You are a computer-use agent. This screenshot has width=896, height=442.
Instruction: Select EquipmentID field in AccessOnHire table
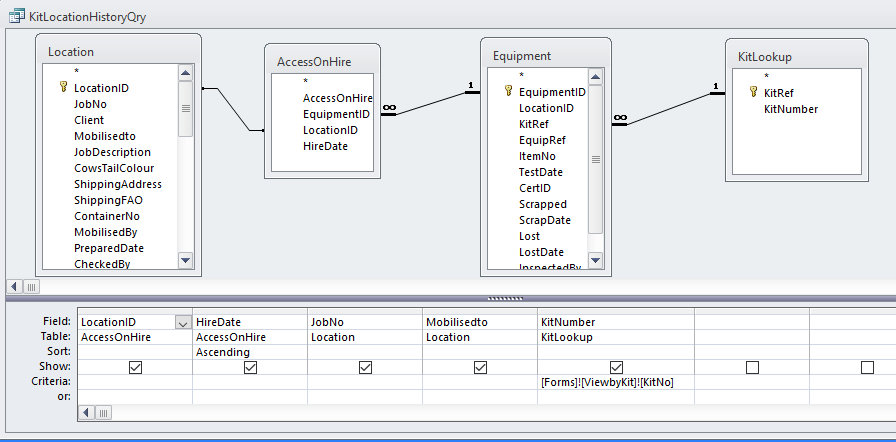click(336, 114)
